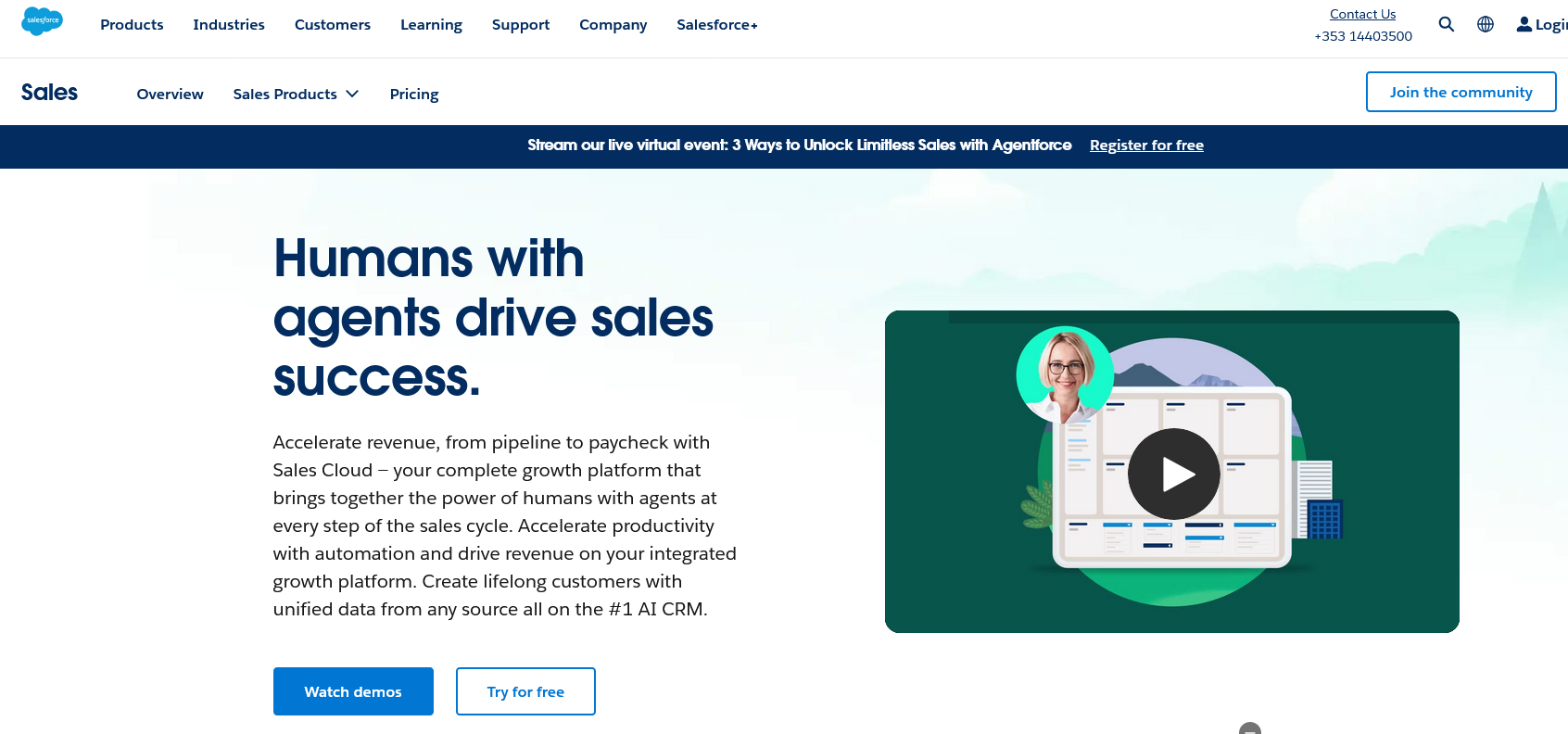
Task: Click the Salesforce cloud logo
Action: click(x=42, y=20)
